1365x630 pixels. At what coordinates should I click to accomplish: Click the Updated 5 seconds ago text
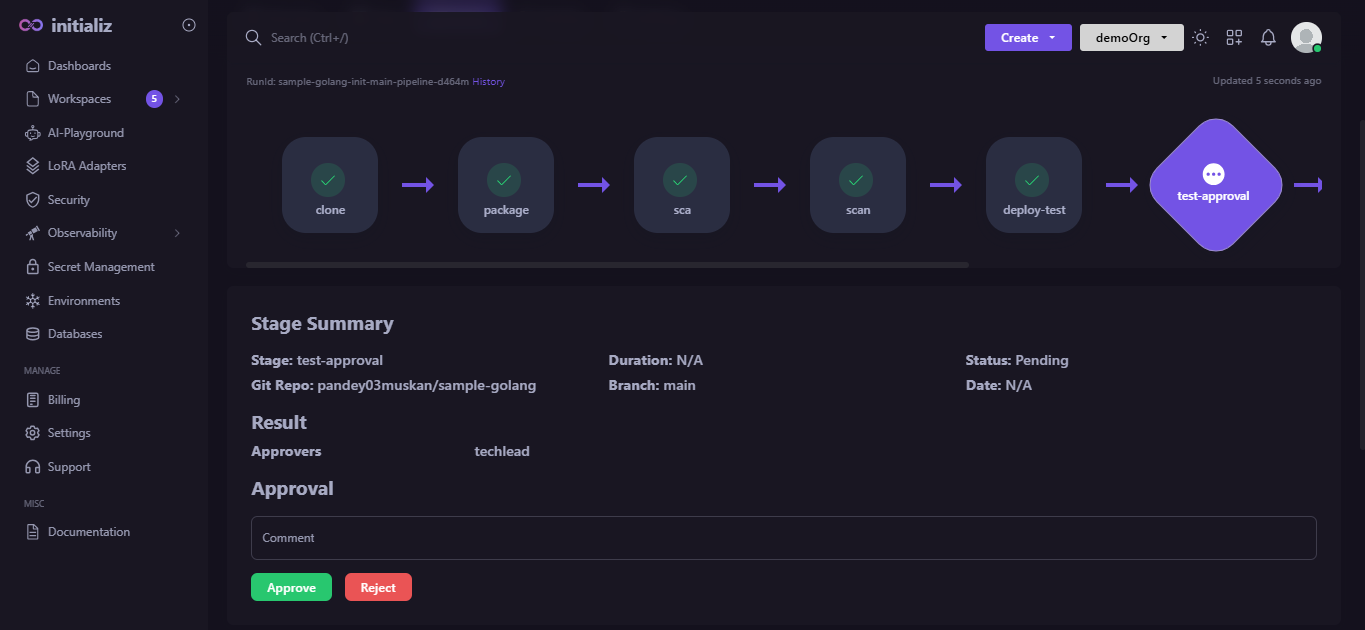click(1267, 81)
